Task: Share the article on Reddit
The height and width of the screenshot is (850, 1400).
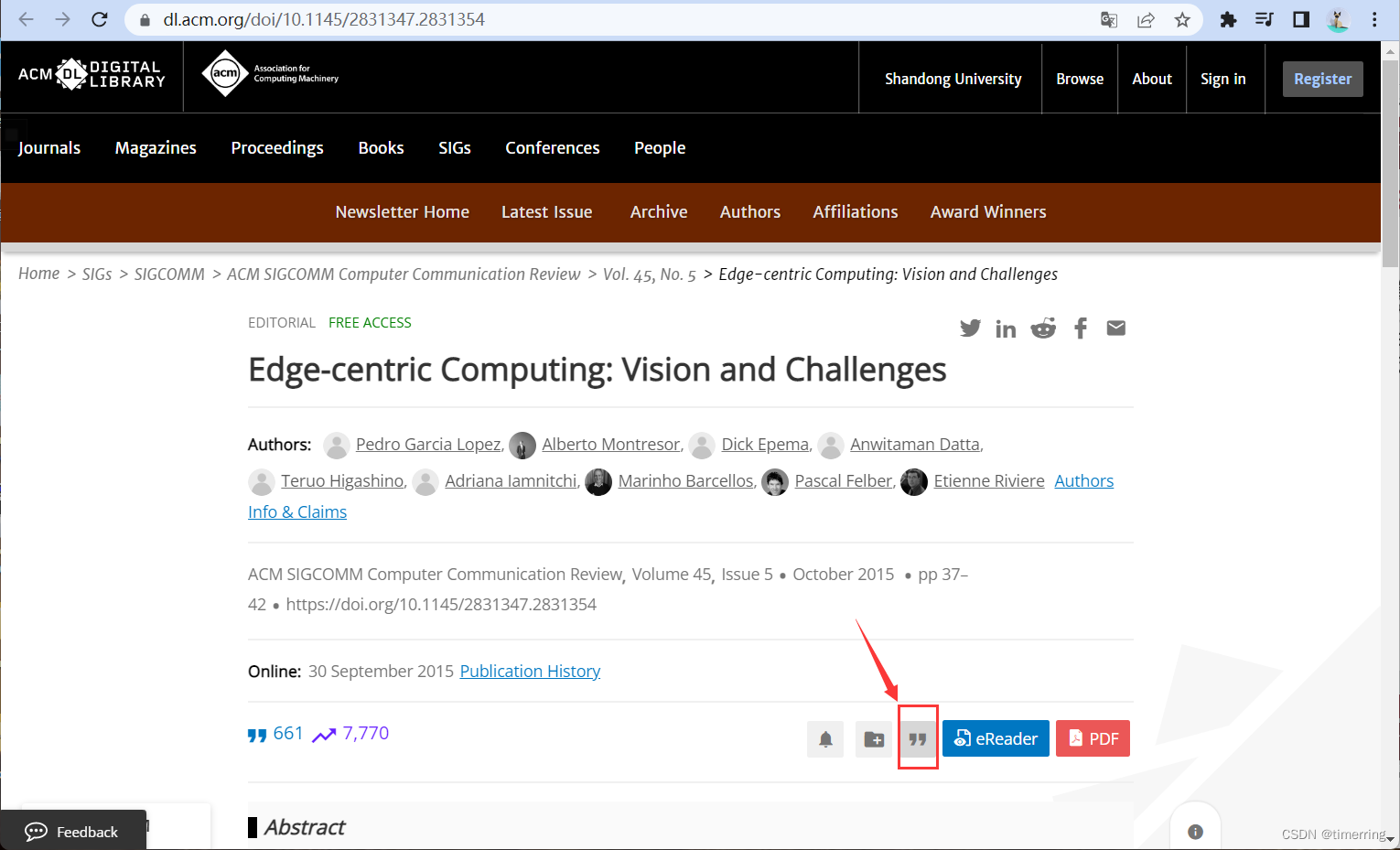Action: point(1043,328)
